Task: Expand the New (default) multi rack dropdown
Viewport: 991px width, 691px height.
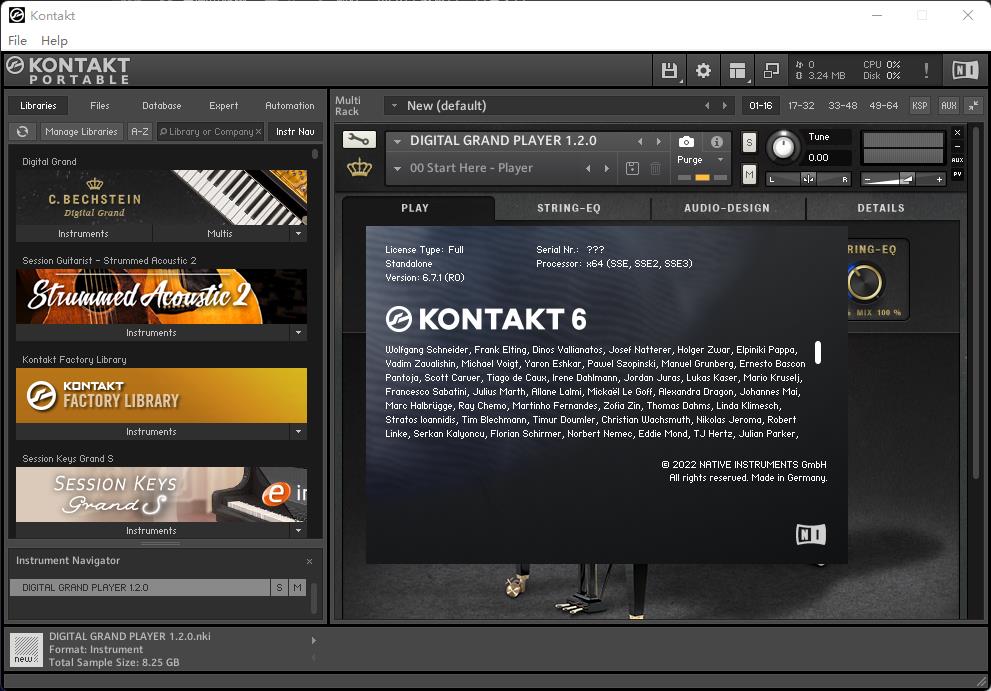Action: click(394, 105)
